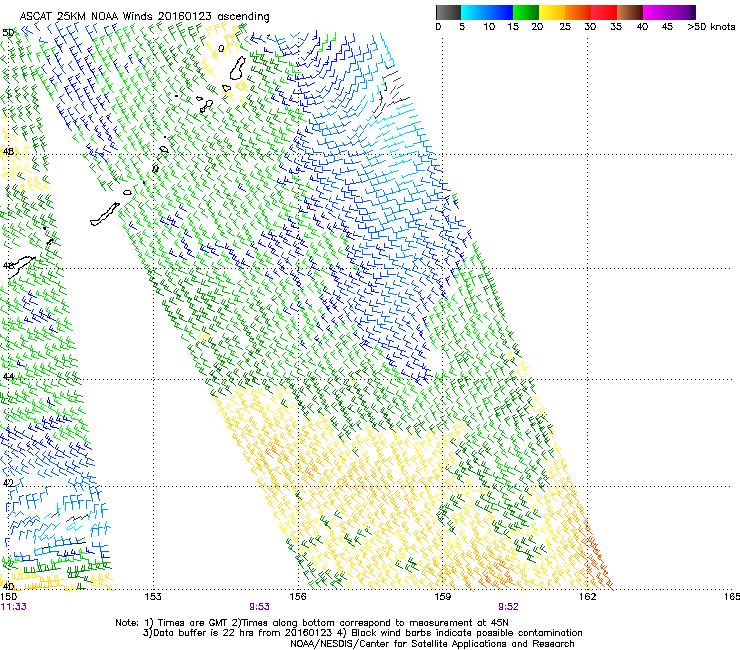This screenshot has width=740, height=650.
Task: Click the green 15-20 knots legend swatch
Action: coord(526,12)
